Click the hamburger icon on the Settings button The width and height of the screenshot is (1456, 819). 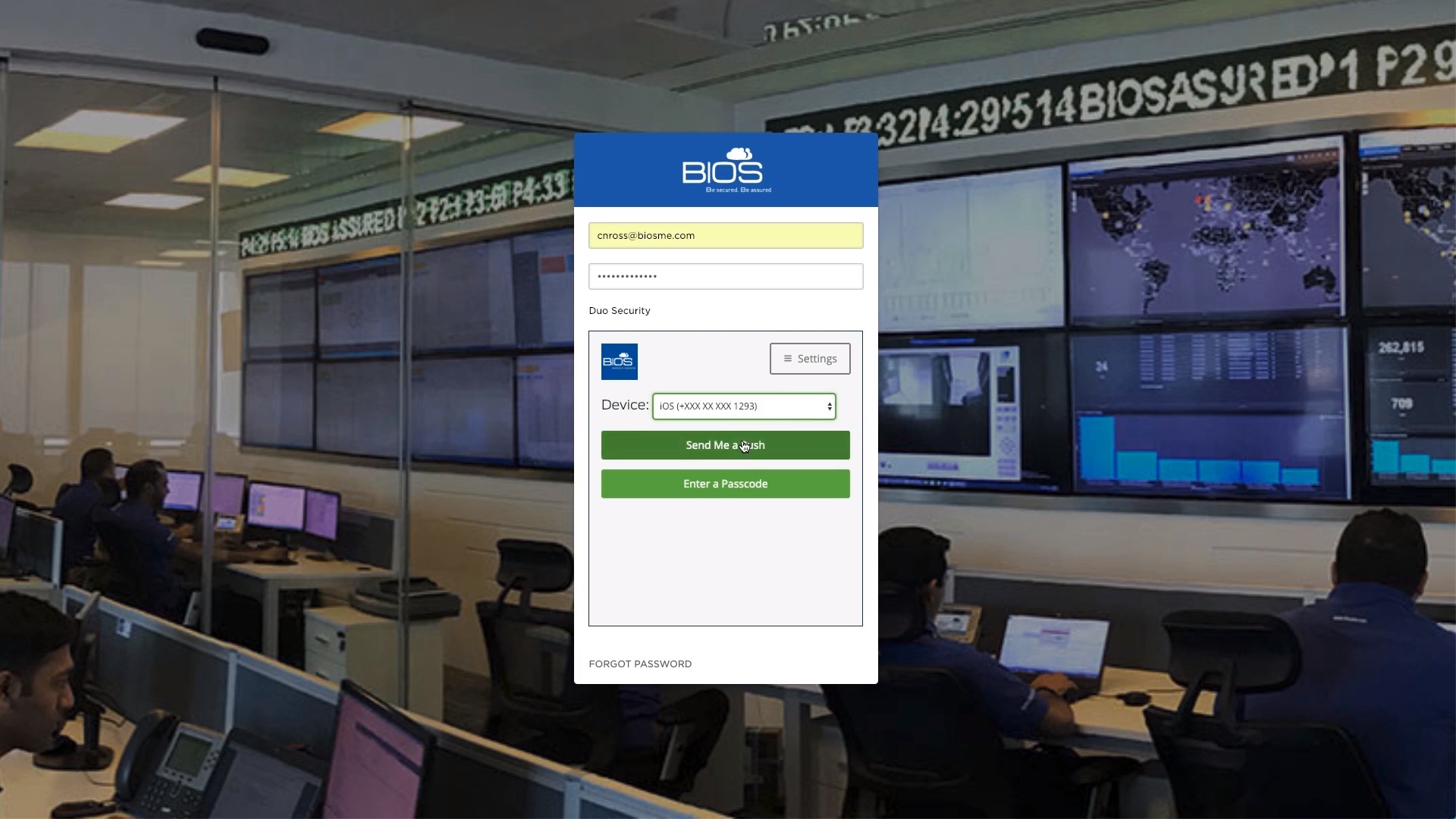point(788,359)
